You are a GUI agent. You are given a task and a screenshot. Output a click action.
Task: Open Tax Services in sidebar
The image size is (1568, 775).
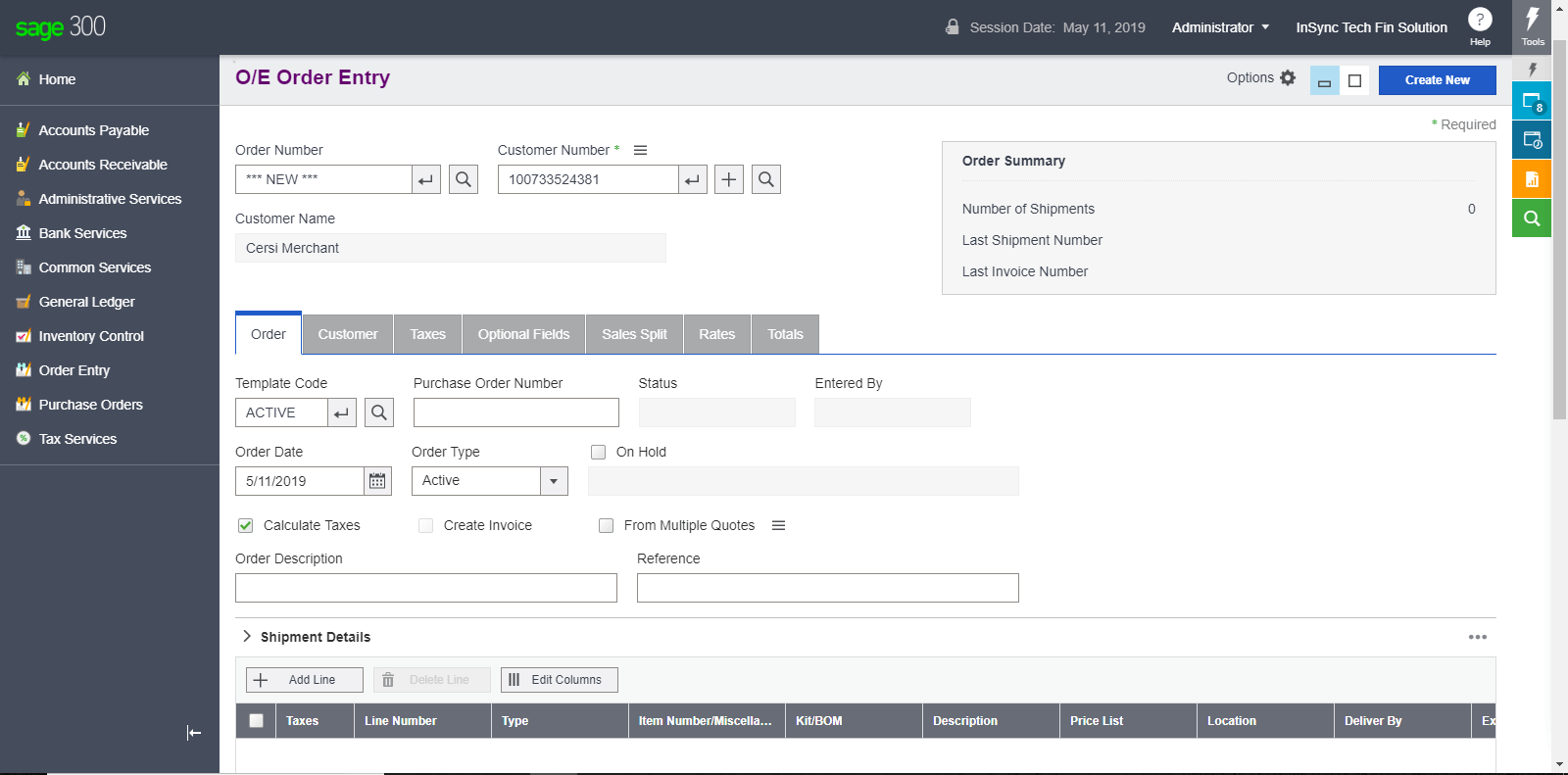pyautogui.click(x=77, y=439)
